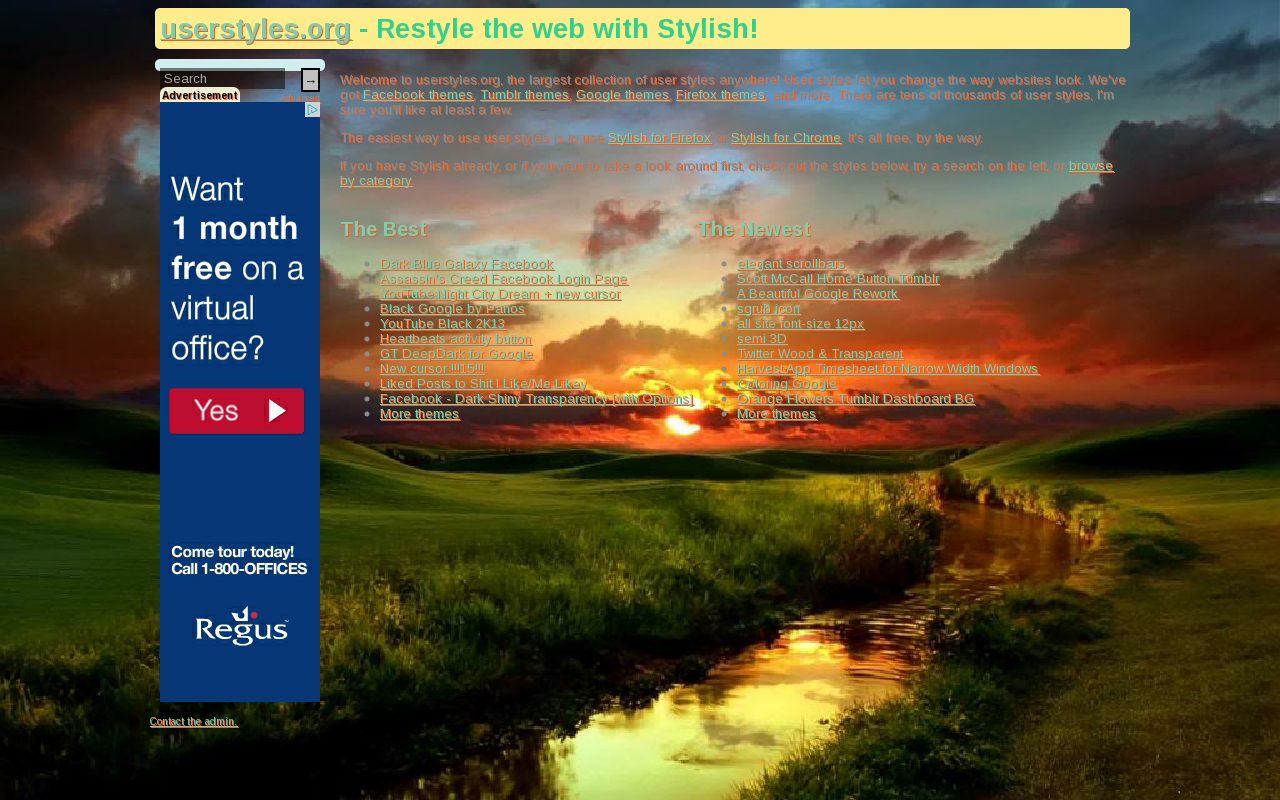Open sgulp icon style
The height and width of the screenshot is (800, 1280).
[769, 309]
